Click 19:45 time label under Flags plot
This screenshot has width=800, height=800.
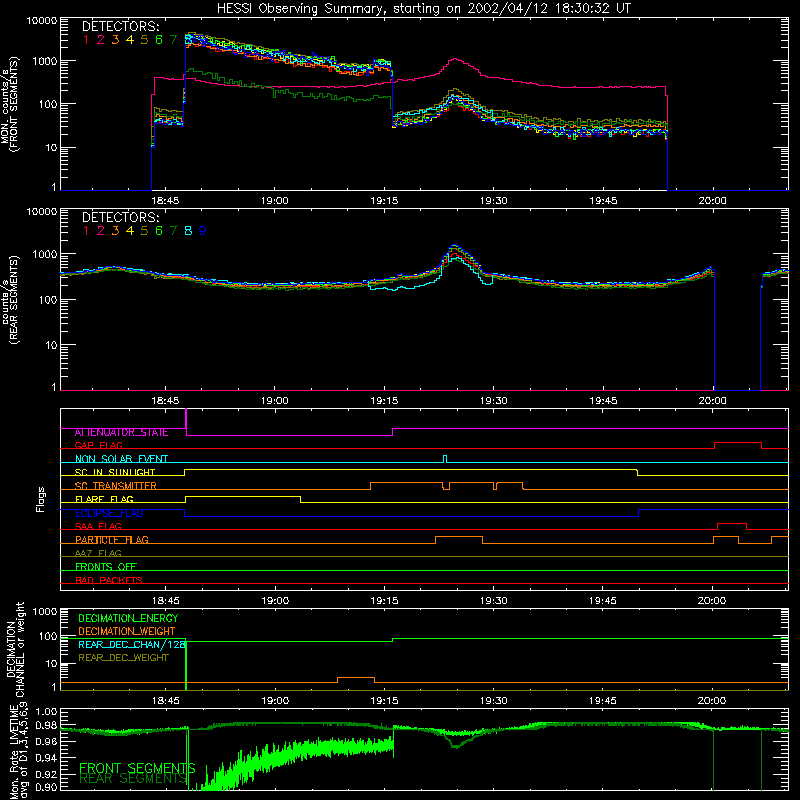point(603,601)
